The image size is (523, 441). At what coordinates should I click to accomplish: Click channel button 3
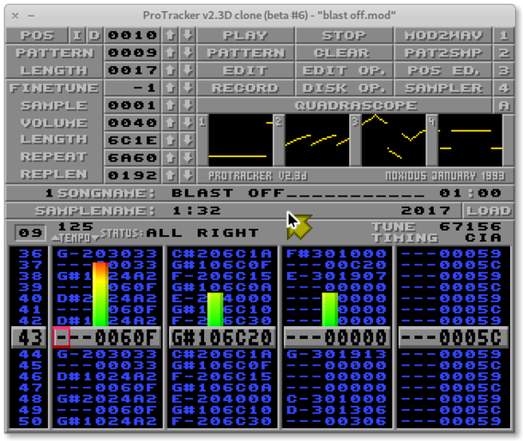tap(503, 70)
